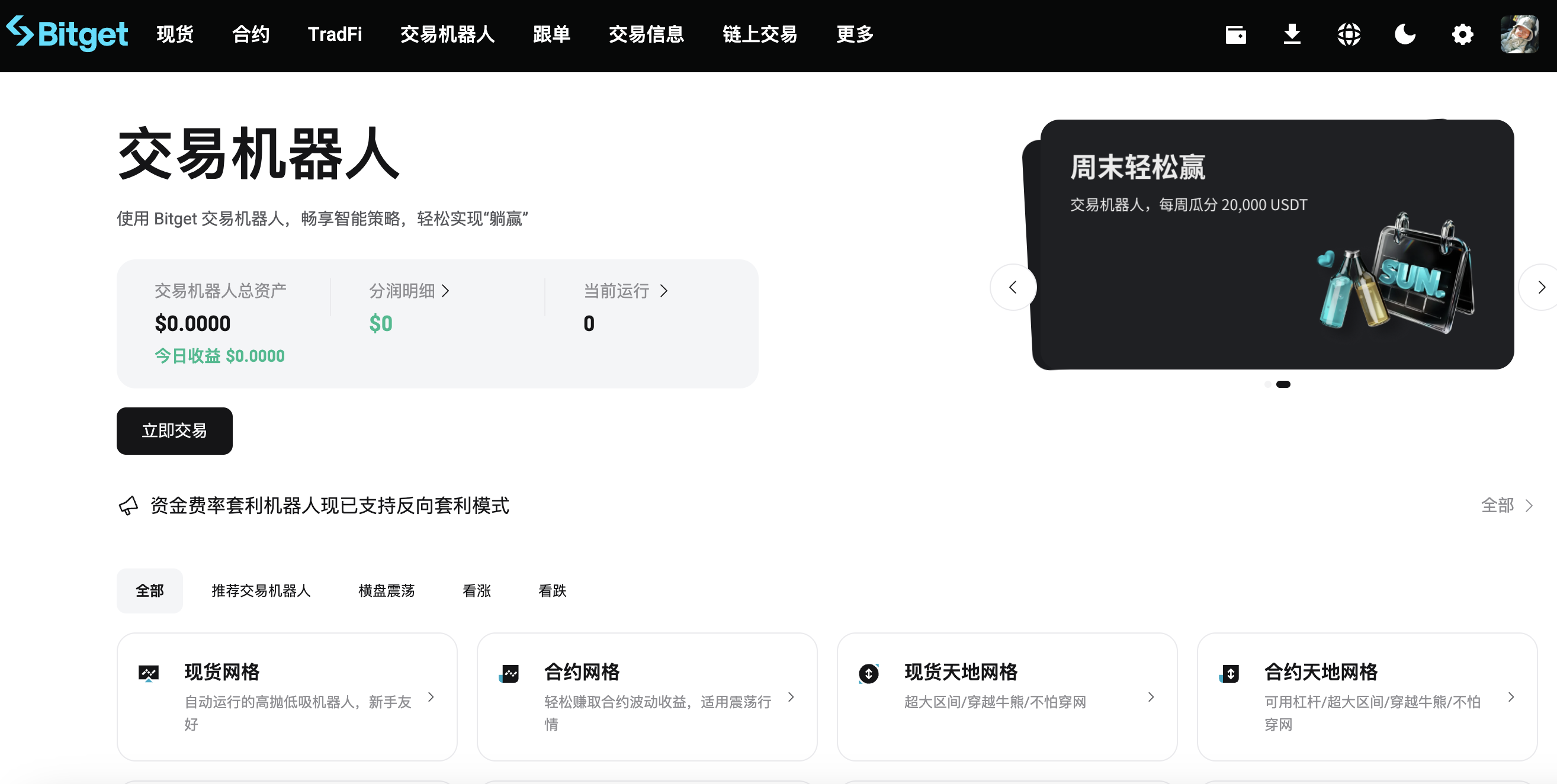The height and width of the screenshot is (784, 1557).
Task: Select the 跟单 menu item
Action: (551, 34)
